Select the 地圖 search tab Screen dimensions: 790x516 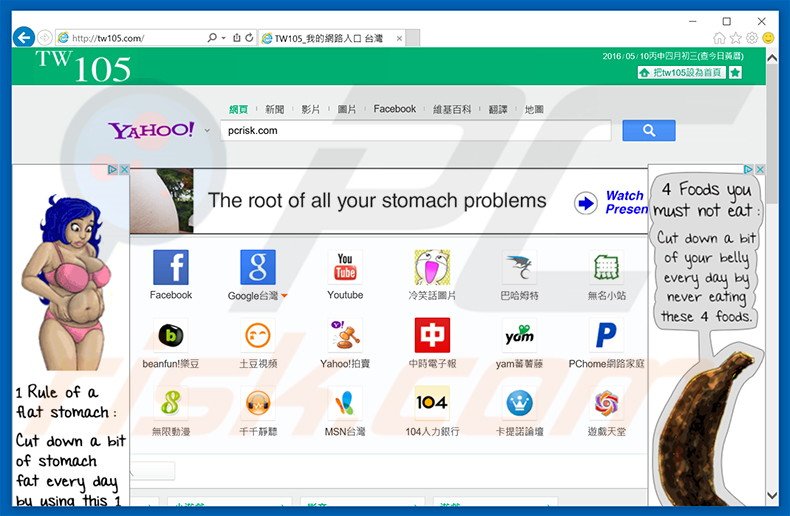(534, 109)
